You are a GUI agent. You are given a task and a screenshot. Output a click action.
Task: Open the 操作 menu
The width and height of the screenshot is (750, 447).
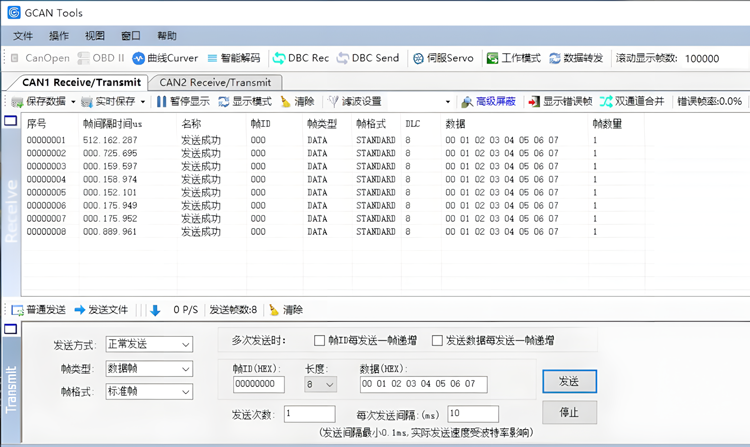59,35
